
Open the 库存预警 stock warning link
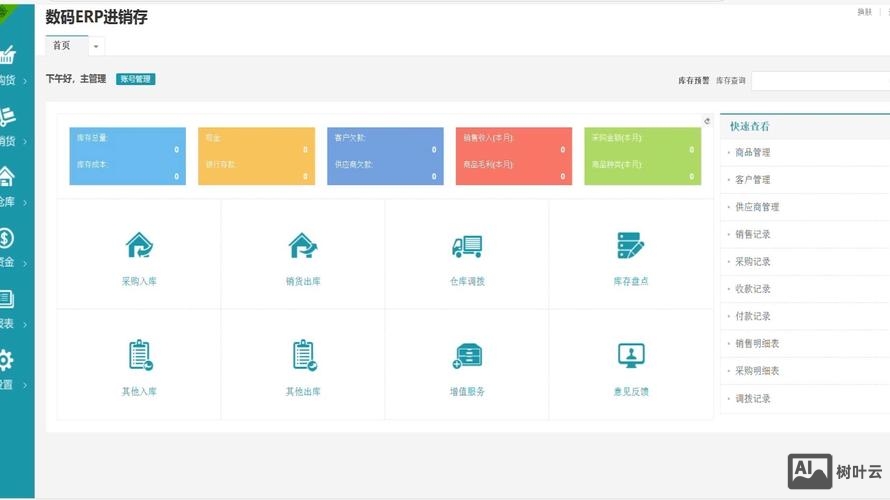[x=694, y=81]
